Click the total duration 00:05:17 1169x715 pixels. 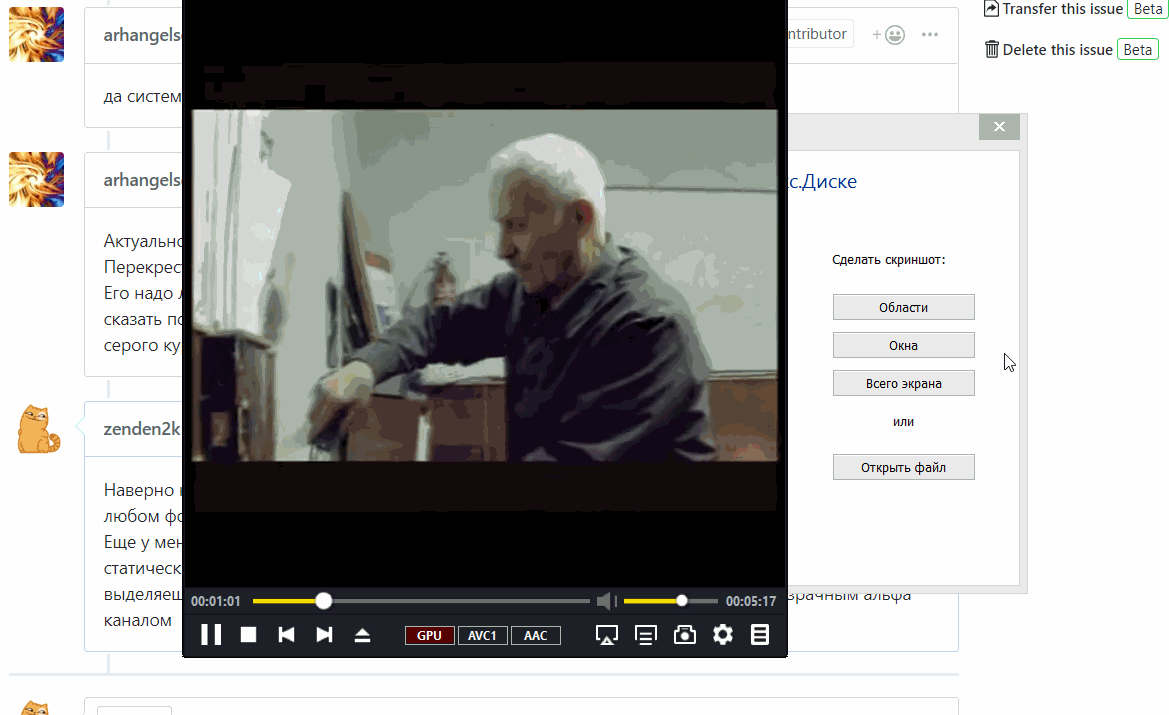click(751, 601)
